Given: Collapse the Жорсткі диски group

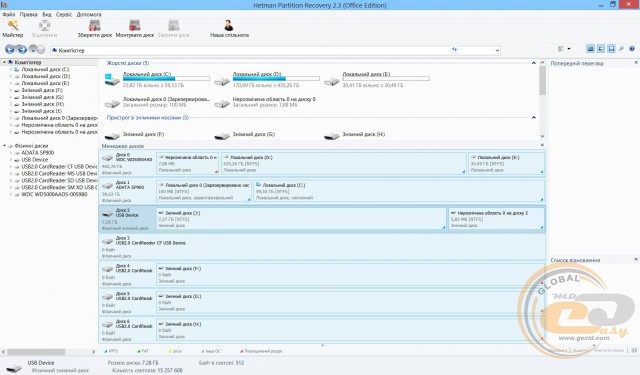Looking at the screenshot, I should 533,63.
